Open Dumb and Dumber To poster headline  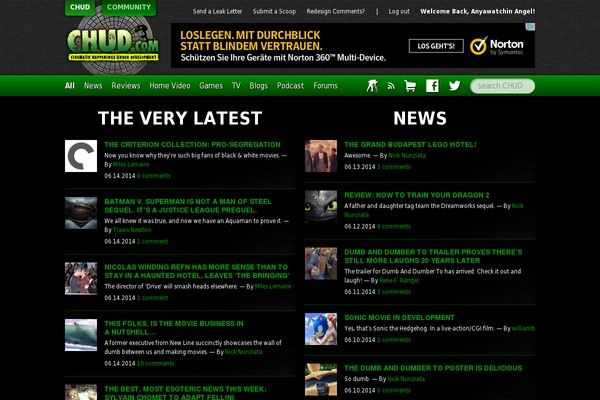tap(433, 368)
